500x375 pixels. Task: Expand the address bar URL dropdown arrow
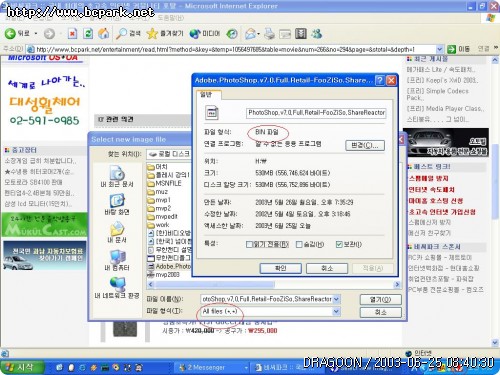[x=440, y=49]
